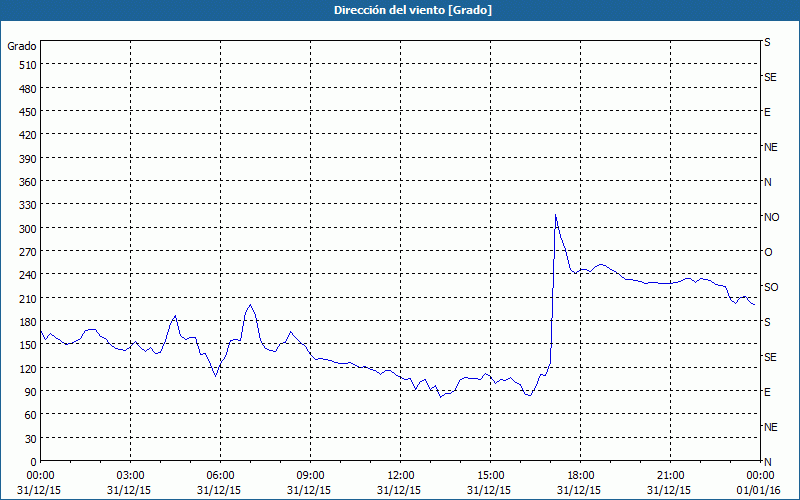Click the 'O' compass label on right axis

coord(768,252)
